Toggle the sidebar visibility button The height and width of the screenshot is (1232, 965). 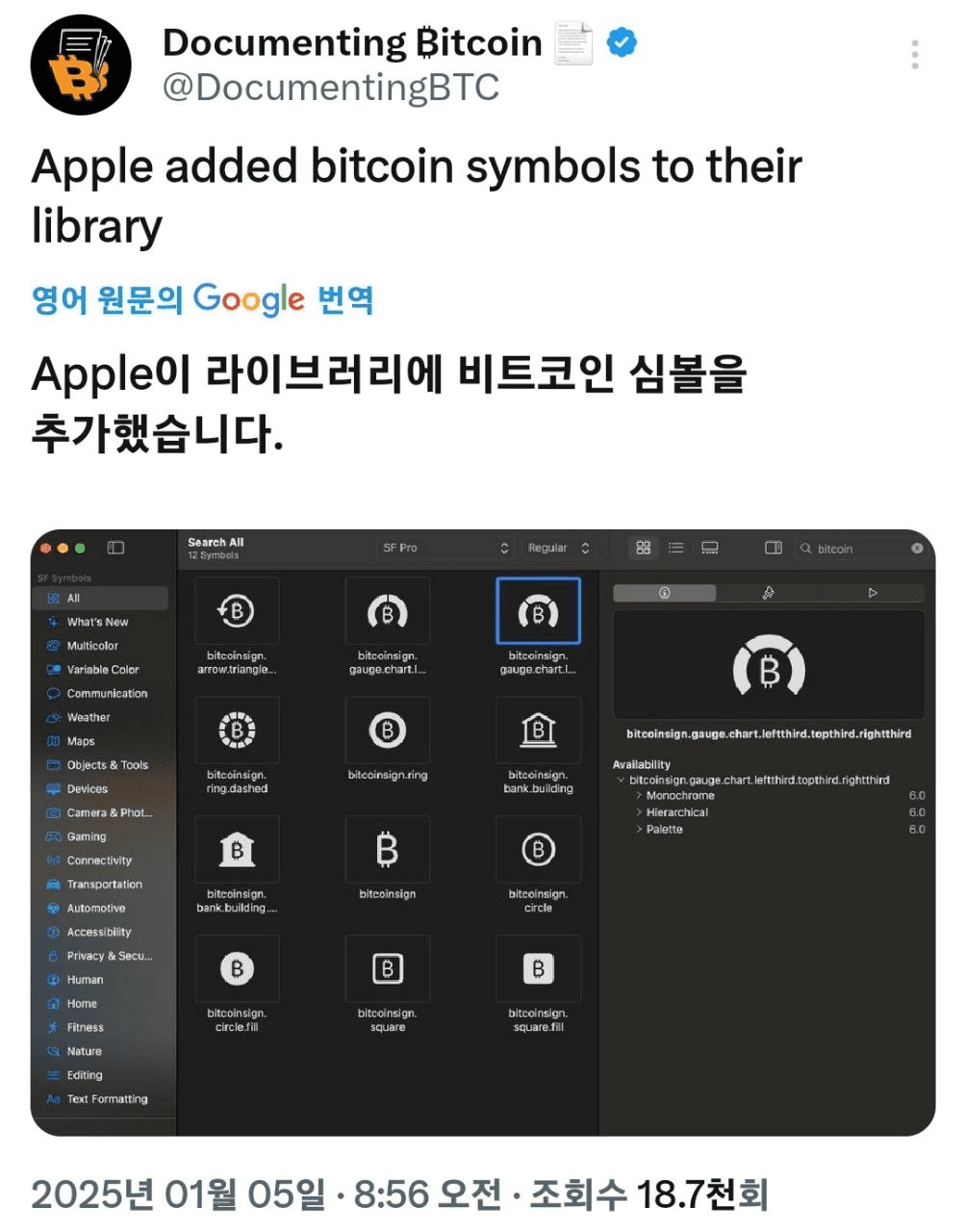pyautogui.click(x=115, y=548)
